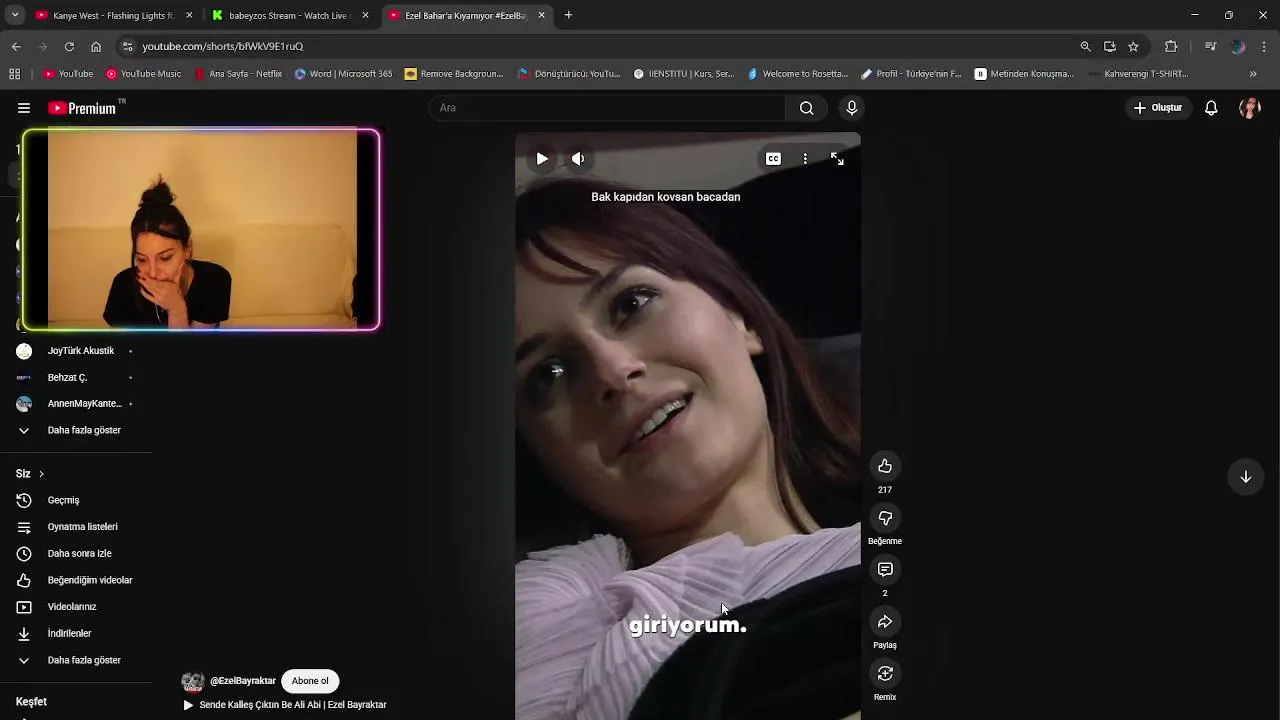Open the comments panel showing 2
The image size is (1280, 720).
coord(885,570)
